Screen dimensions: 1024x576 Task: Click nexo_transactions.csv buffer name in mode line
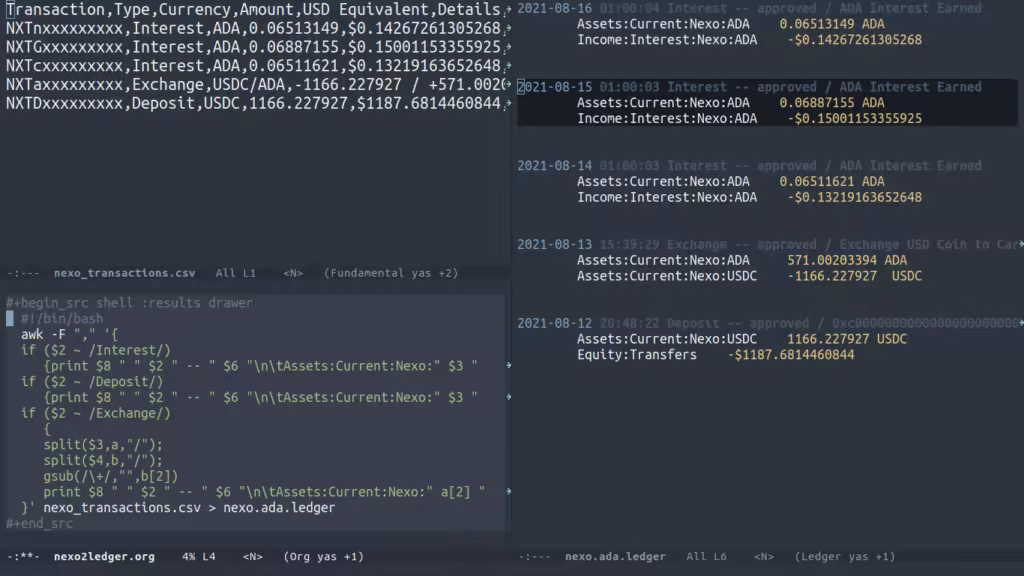pos(124,273)
